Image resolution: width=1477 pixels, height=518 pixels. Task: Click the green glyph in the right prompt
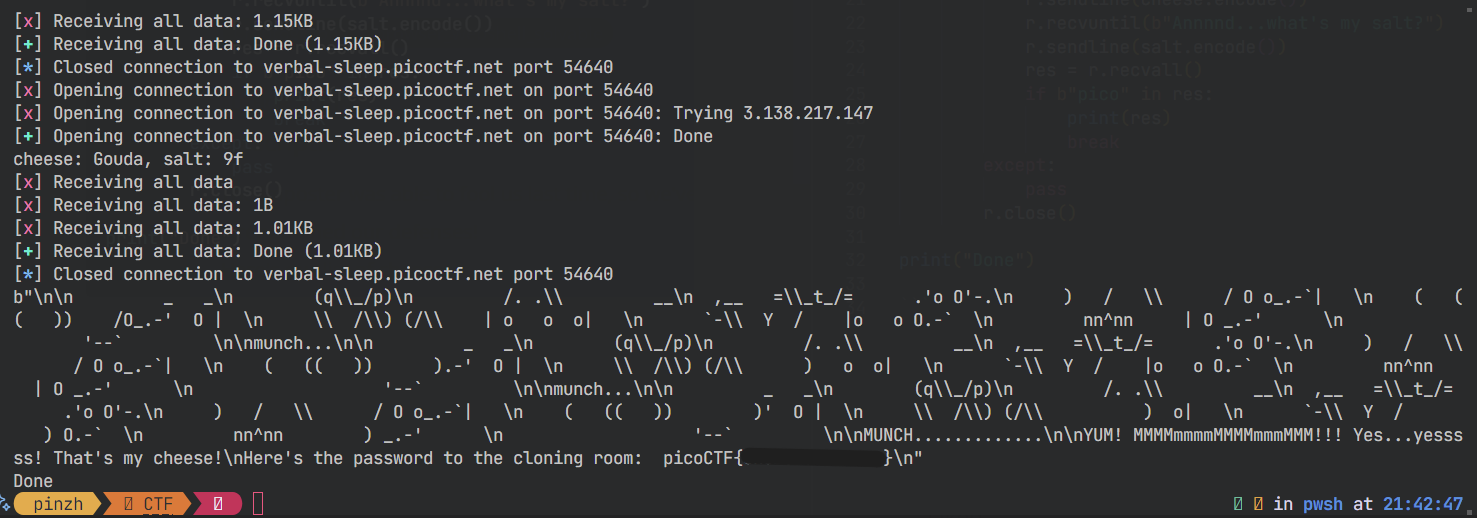click(x=1238, y=504)
